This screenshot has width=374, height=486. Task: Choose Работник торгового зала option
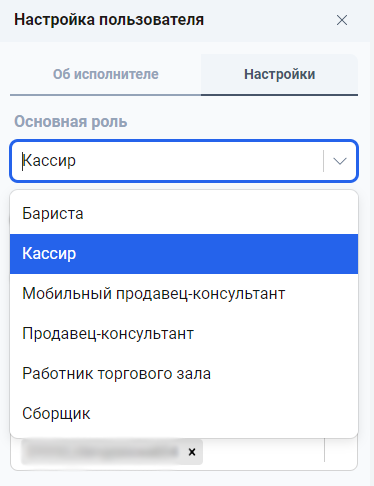coord(184,374)
